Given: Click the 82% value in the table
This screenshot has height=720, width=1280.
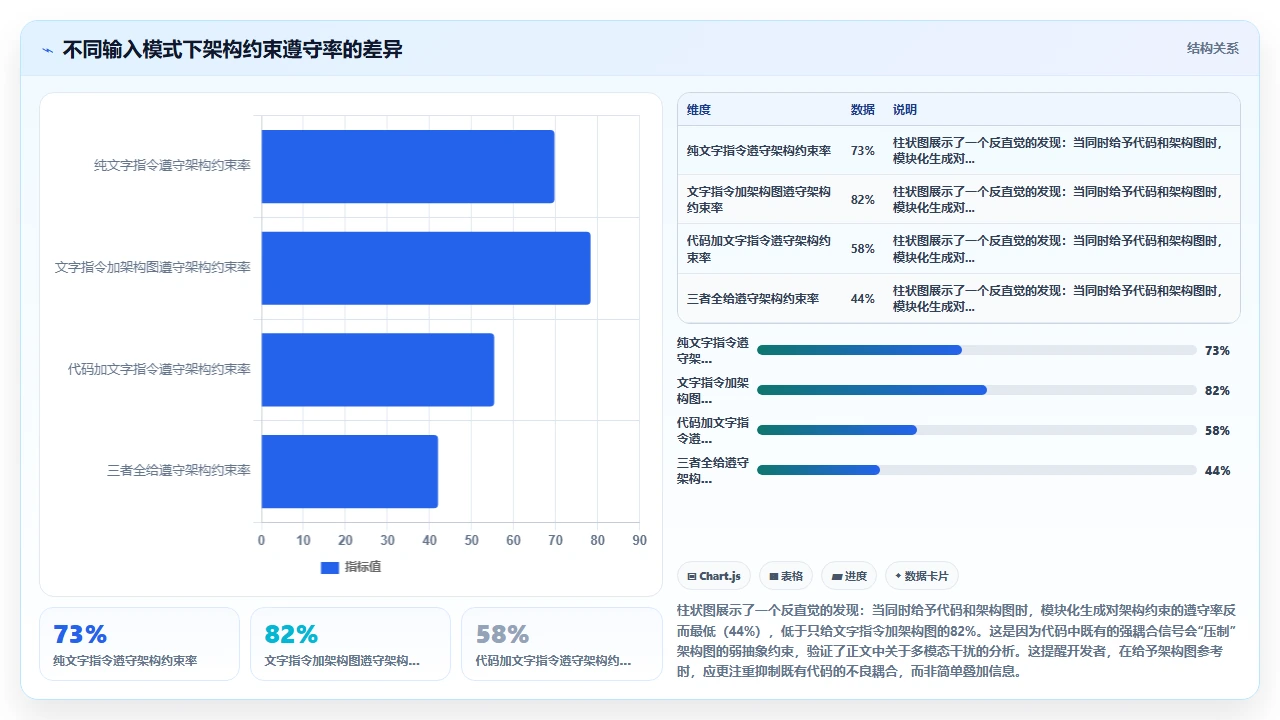Looking at the screenshot, I should click(863, 200).
